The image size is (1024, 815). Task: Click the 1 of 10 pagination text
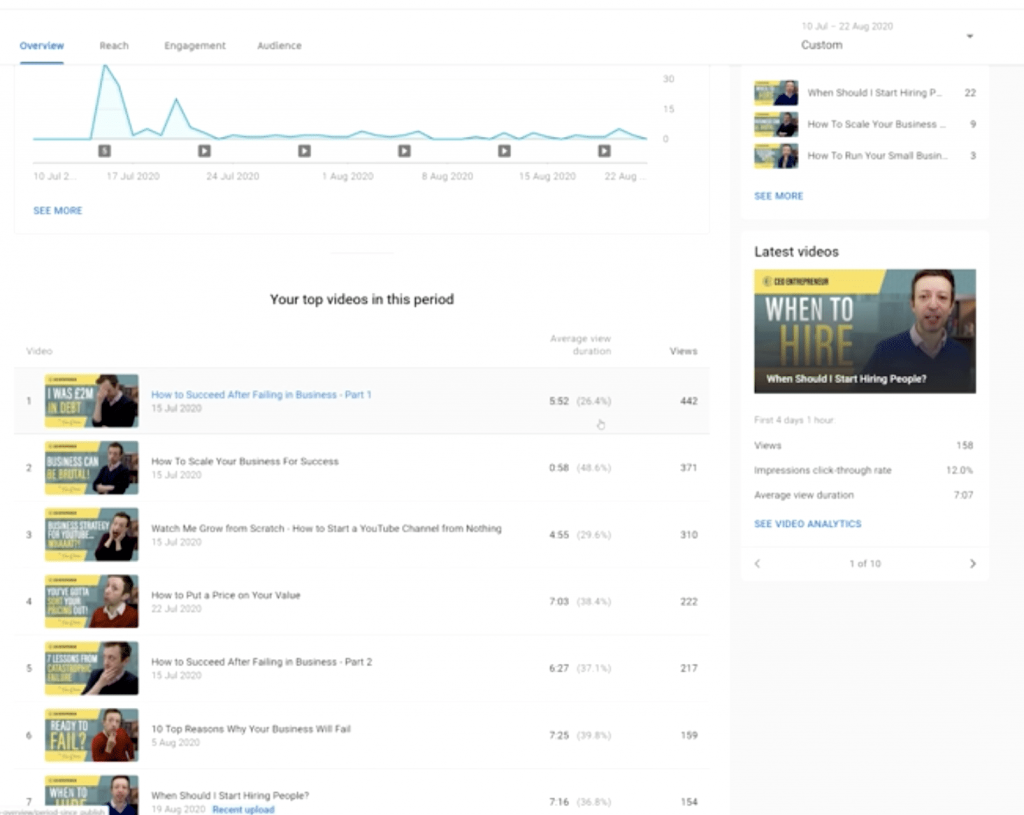[x=865, y=564]
